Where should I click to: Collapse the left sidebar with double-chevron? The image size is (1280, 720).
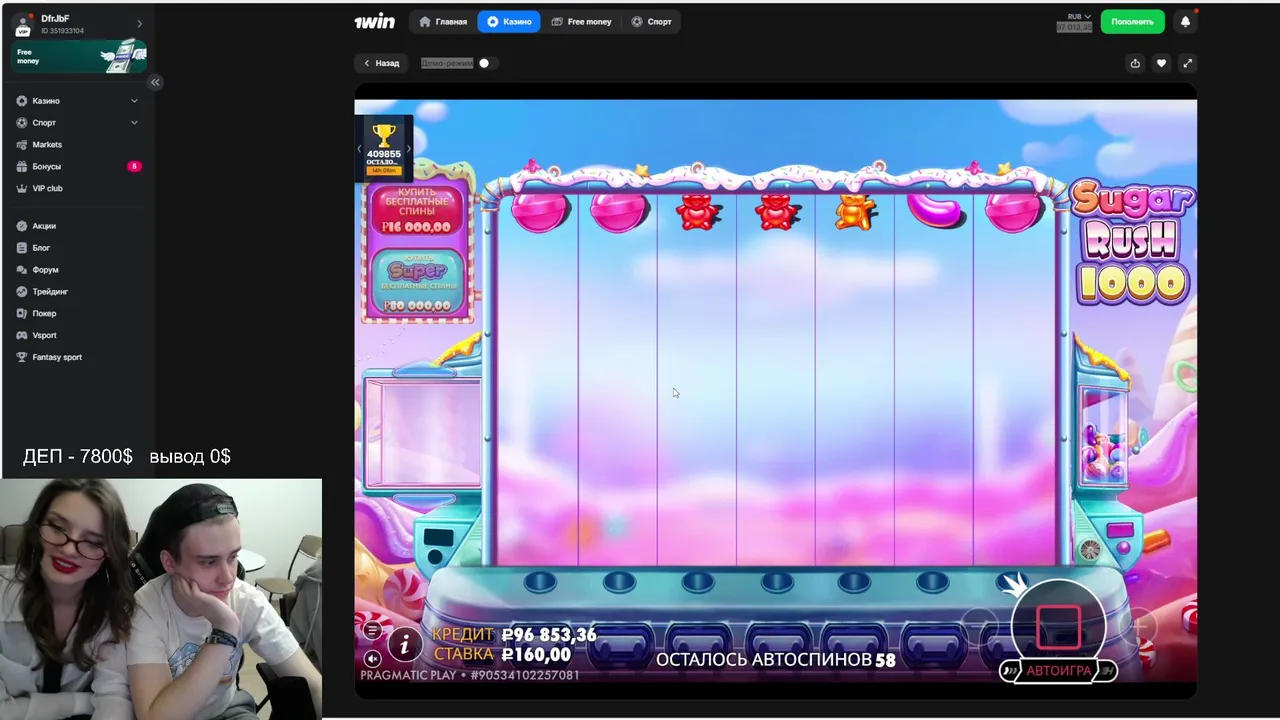(x=155, y=82)
